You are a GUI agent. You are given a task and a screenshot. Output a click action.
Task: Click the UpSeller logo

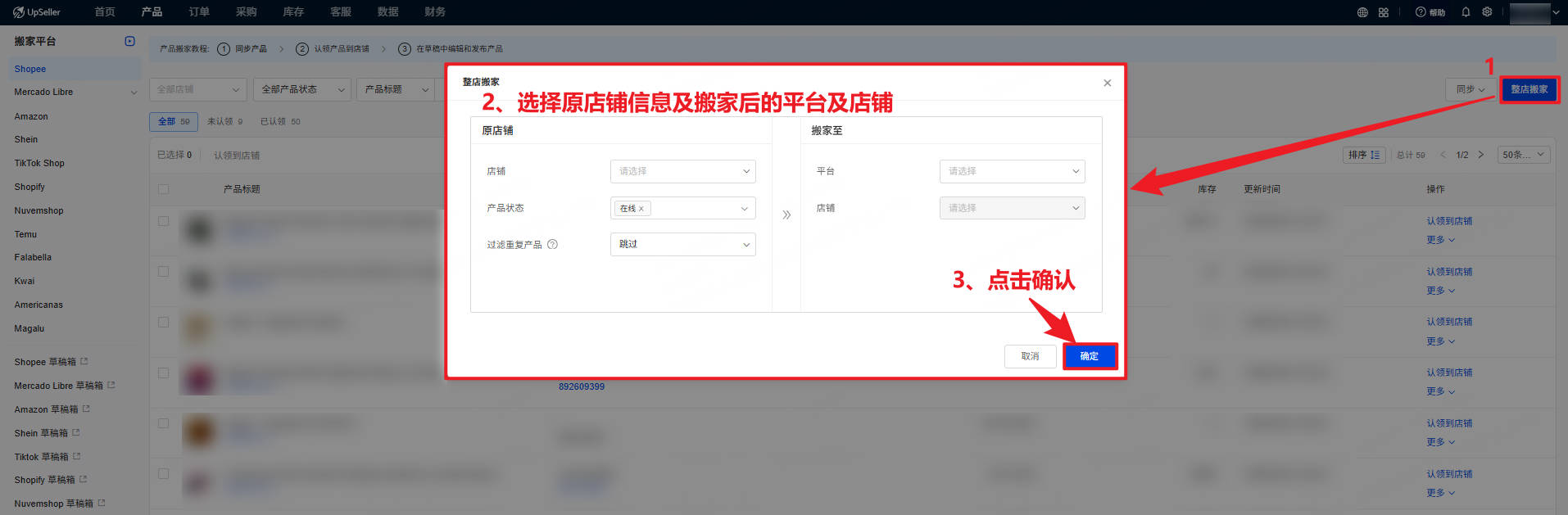37,12
